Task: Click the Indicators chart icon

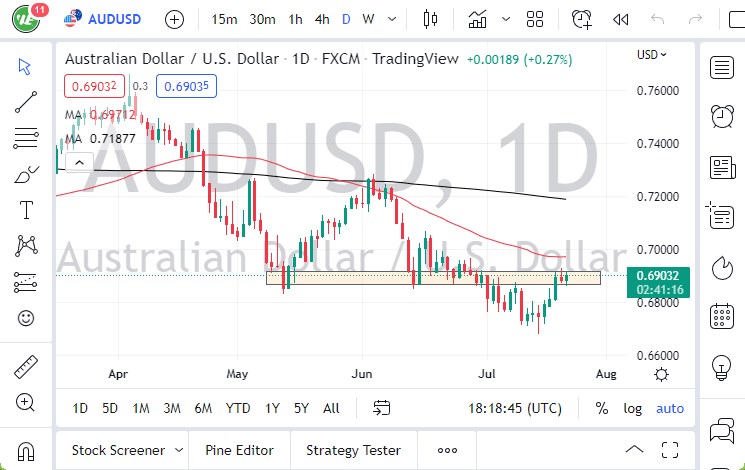Action: pos(478,19)
